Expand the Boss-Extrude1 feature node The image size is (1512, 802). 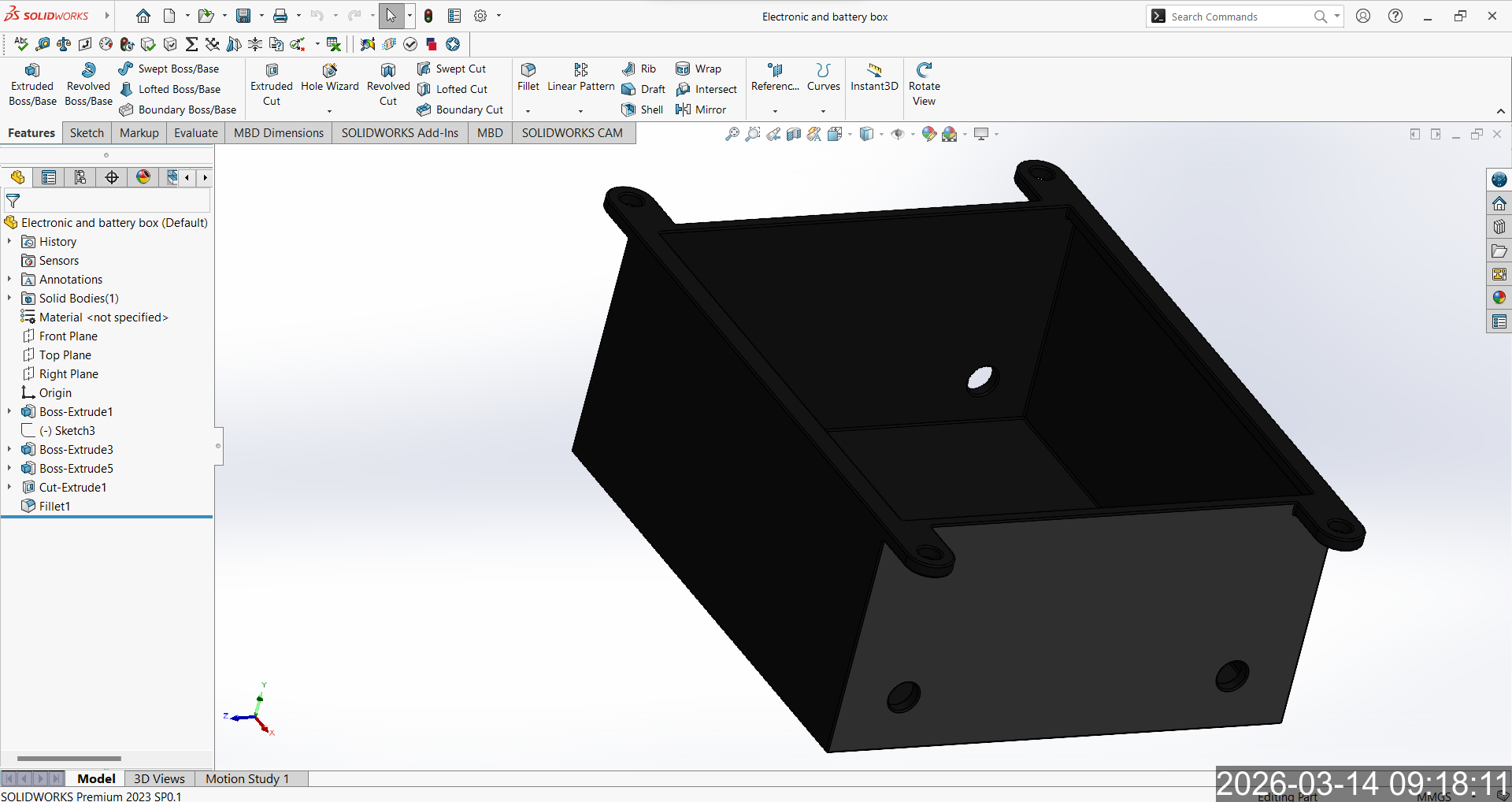9,411
